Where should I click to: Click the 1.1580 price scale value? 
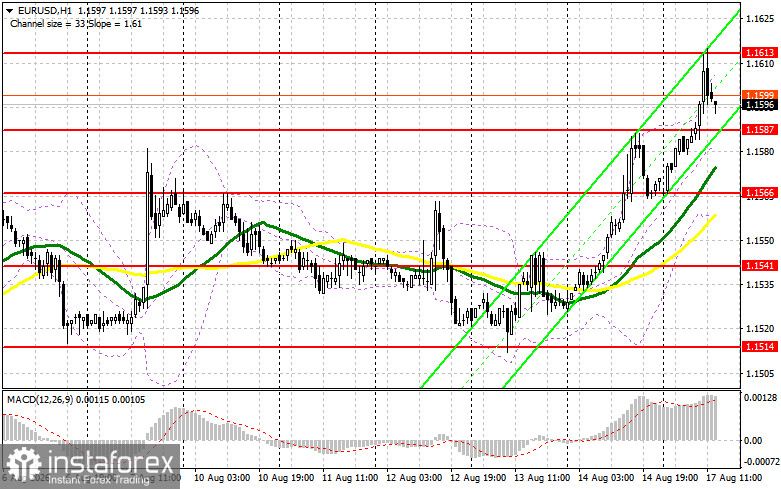[760, 152]
